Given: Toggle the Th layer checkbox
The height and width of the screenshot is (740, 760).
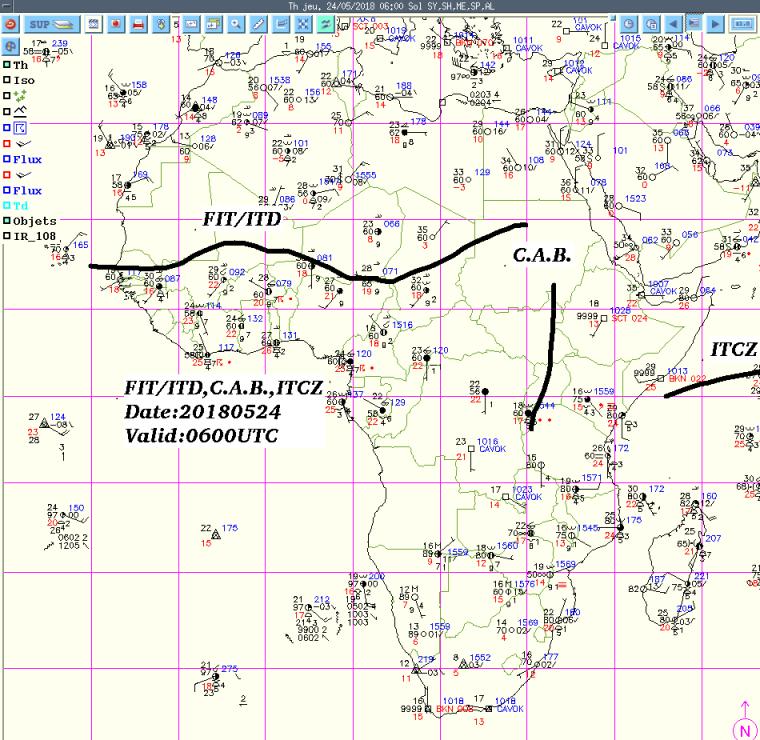Looking at the screenshot, I should click(x=7, y=64).
